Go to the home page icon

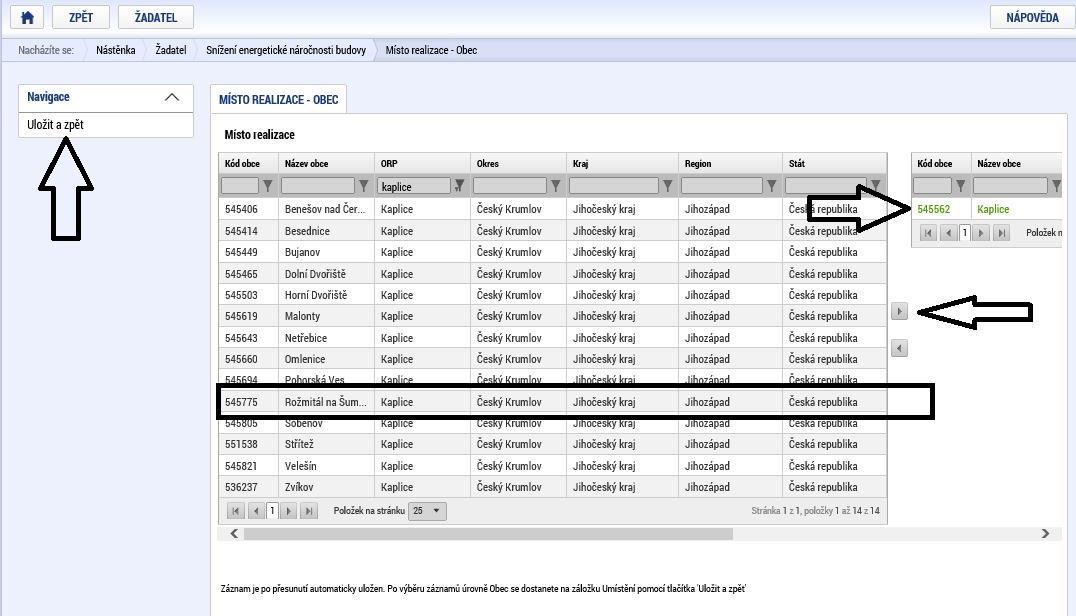tap(27, 17)
